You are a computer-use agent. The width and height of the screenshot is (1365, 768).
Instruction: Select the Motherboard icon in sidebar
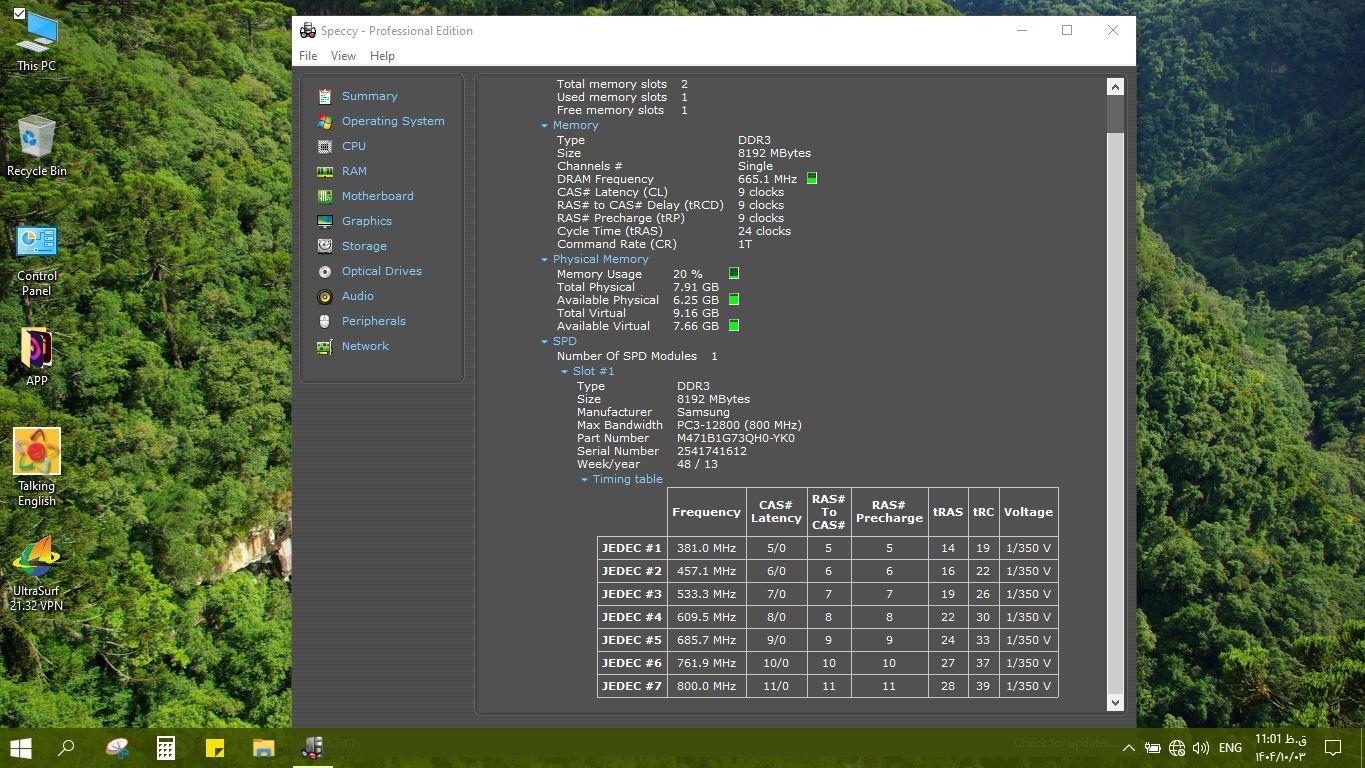tap(324, 196)
